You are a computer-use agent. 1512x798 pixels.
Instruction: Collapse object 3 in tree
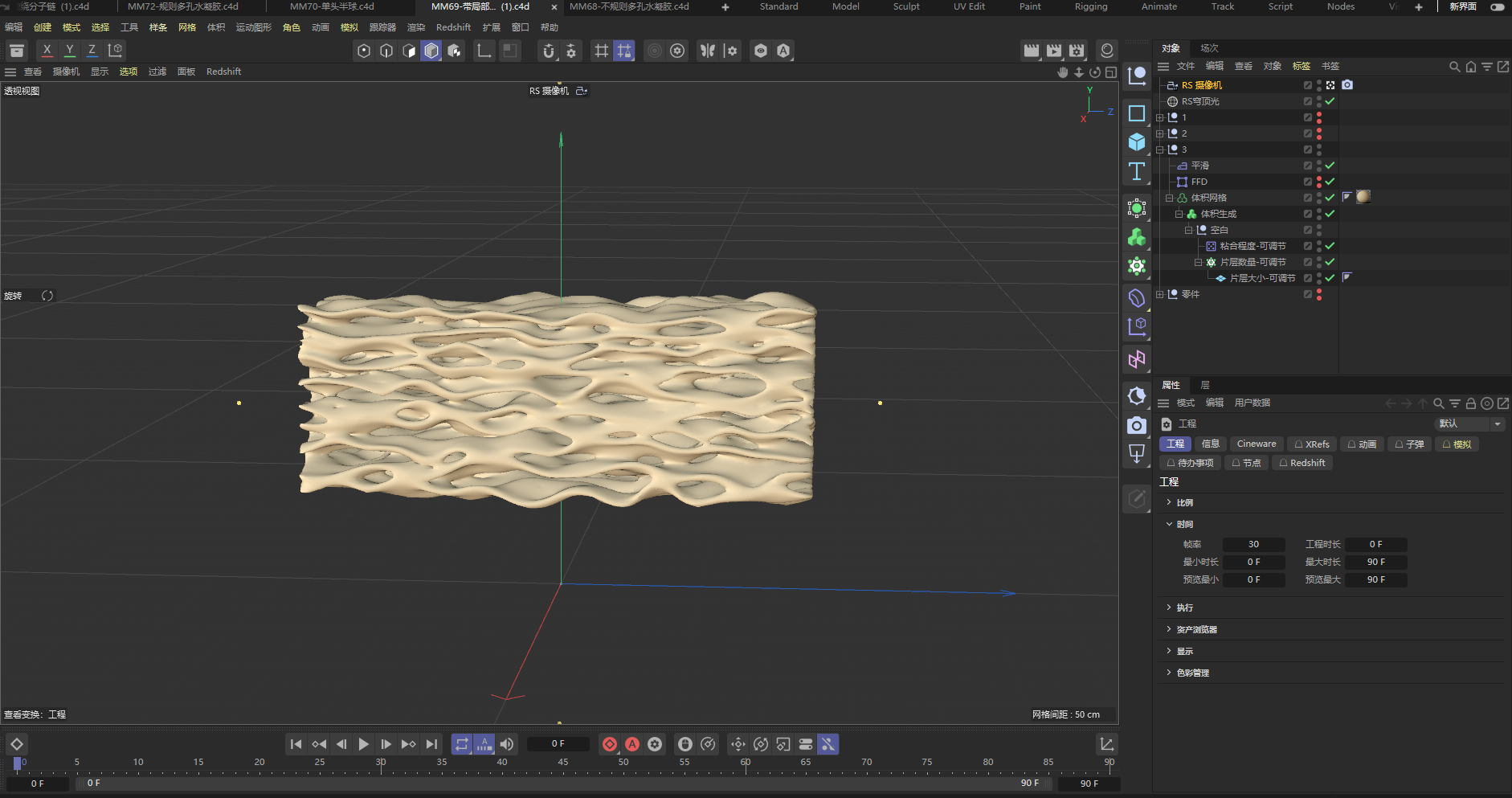coord(1160,149)
